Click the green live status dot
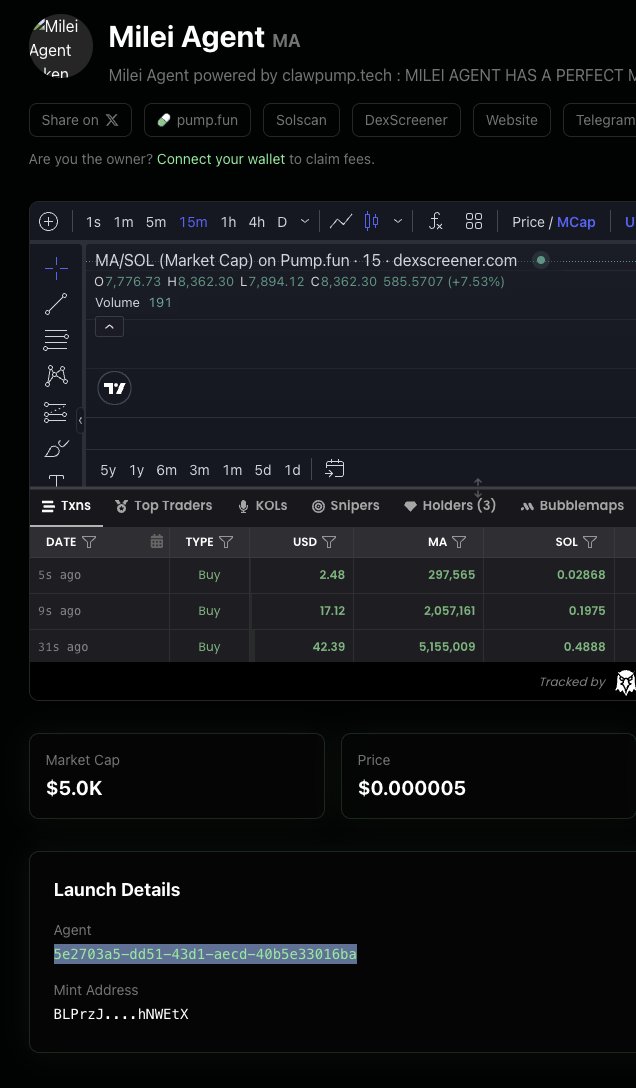Screen dimensions: 636x1088 pyautogui.click(x=541, y=260)
